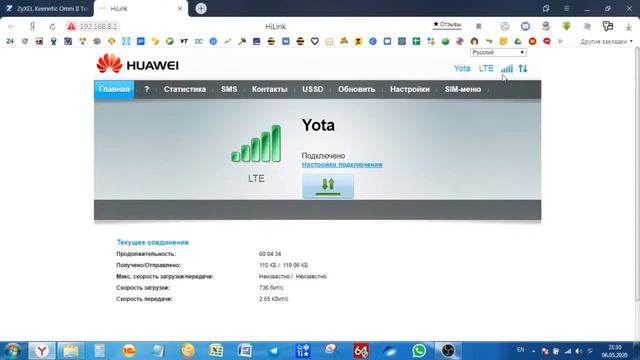Click the Huawei logo
The height and width of the screenshot is (360, 640).
[138, 64]
